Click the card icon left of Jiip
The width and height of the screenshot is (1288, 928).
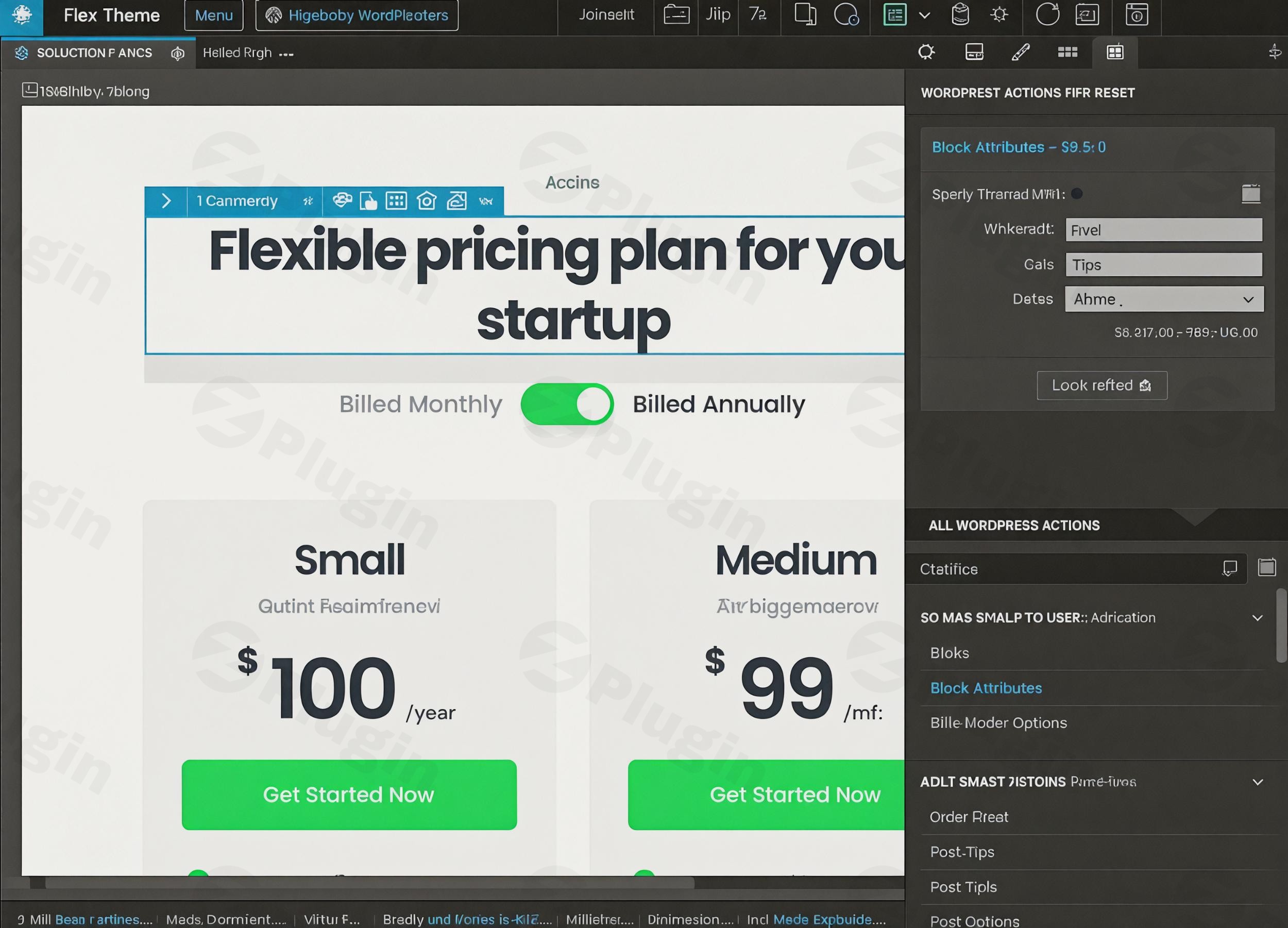[x=676, y=14]
